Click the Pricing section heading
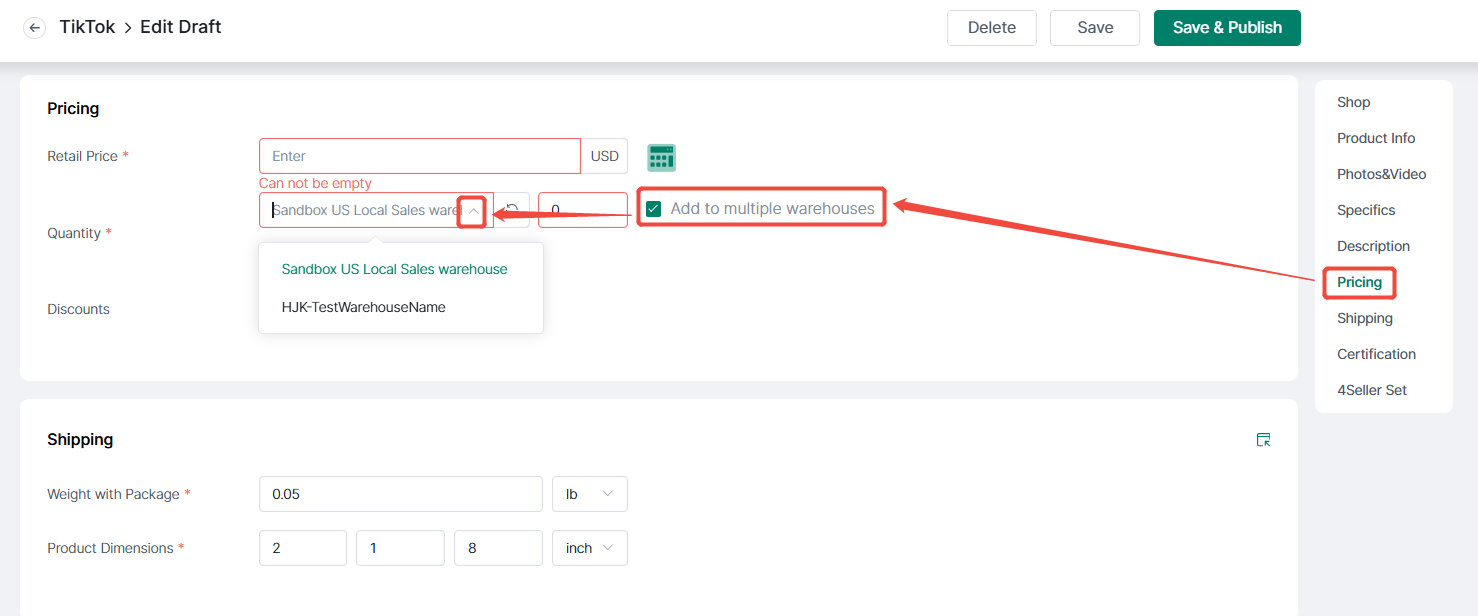This screenshot has height=616, width=1478. pos(73,108)
